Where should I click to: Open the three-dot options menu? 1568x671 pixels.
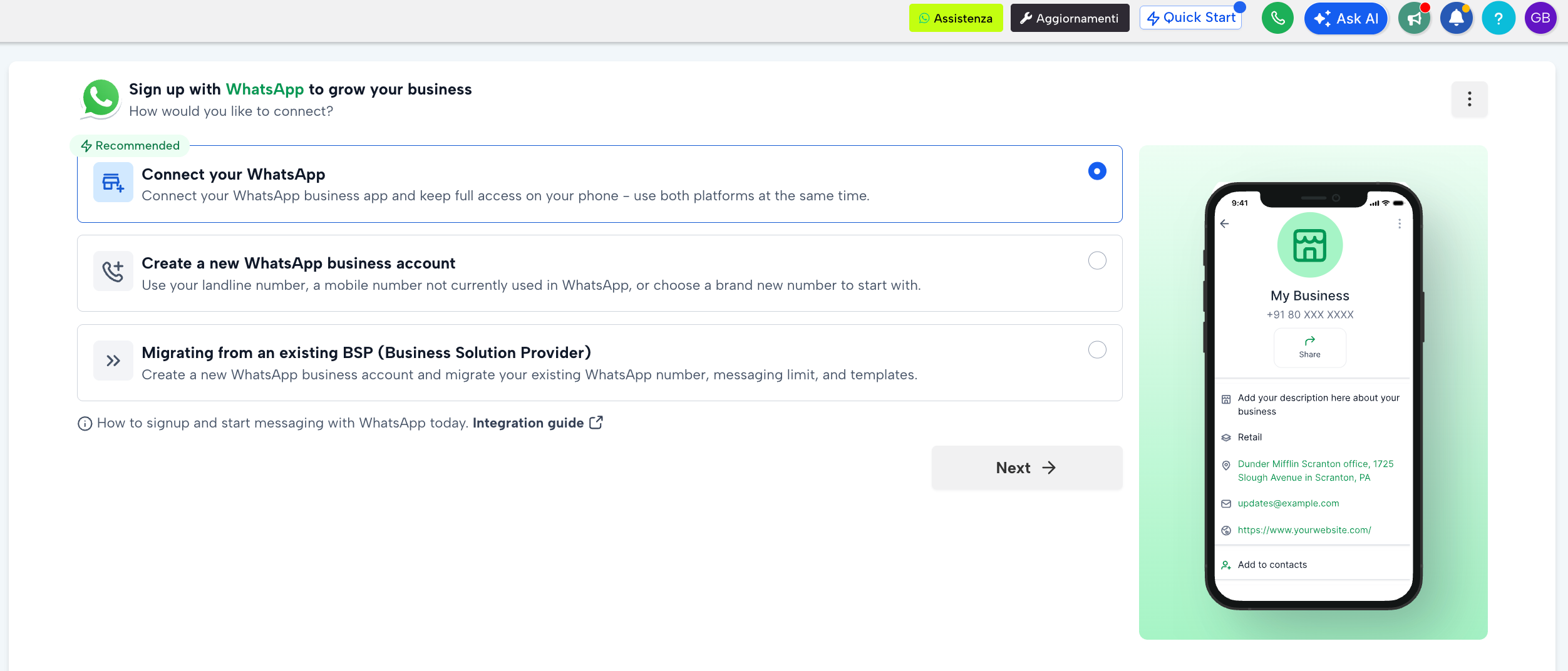point(1469,99)
